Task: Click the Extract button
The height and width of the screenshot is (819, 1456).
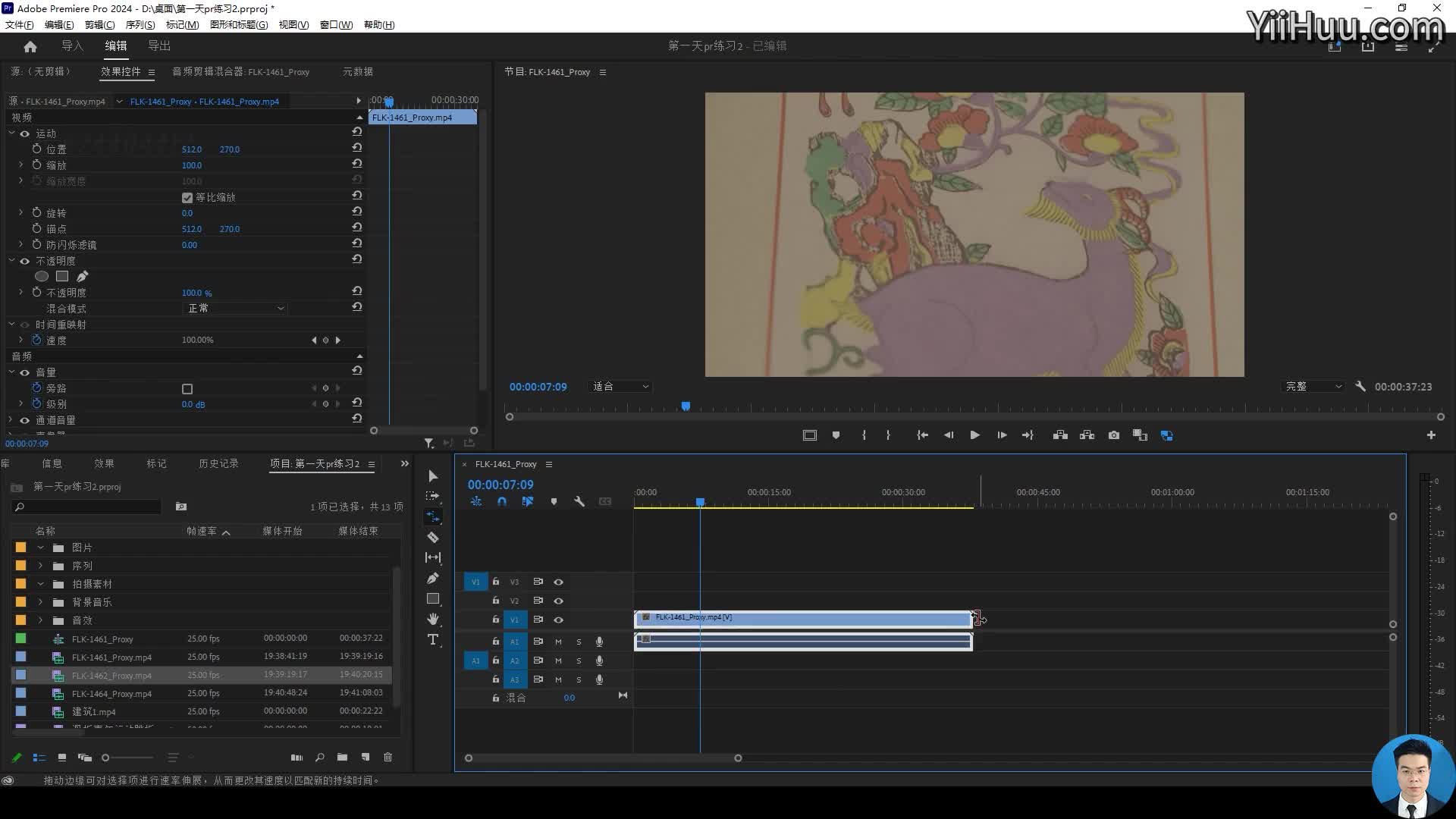Action: pos(1087,435)
